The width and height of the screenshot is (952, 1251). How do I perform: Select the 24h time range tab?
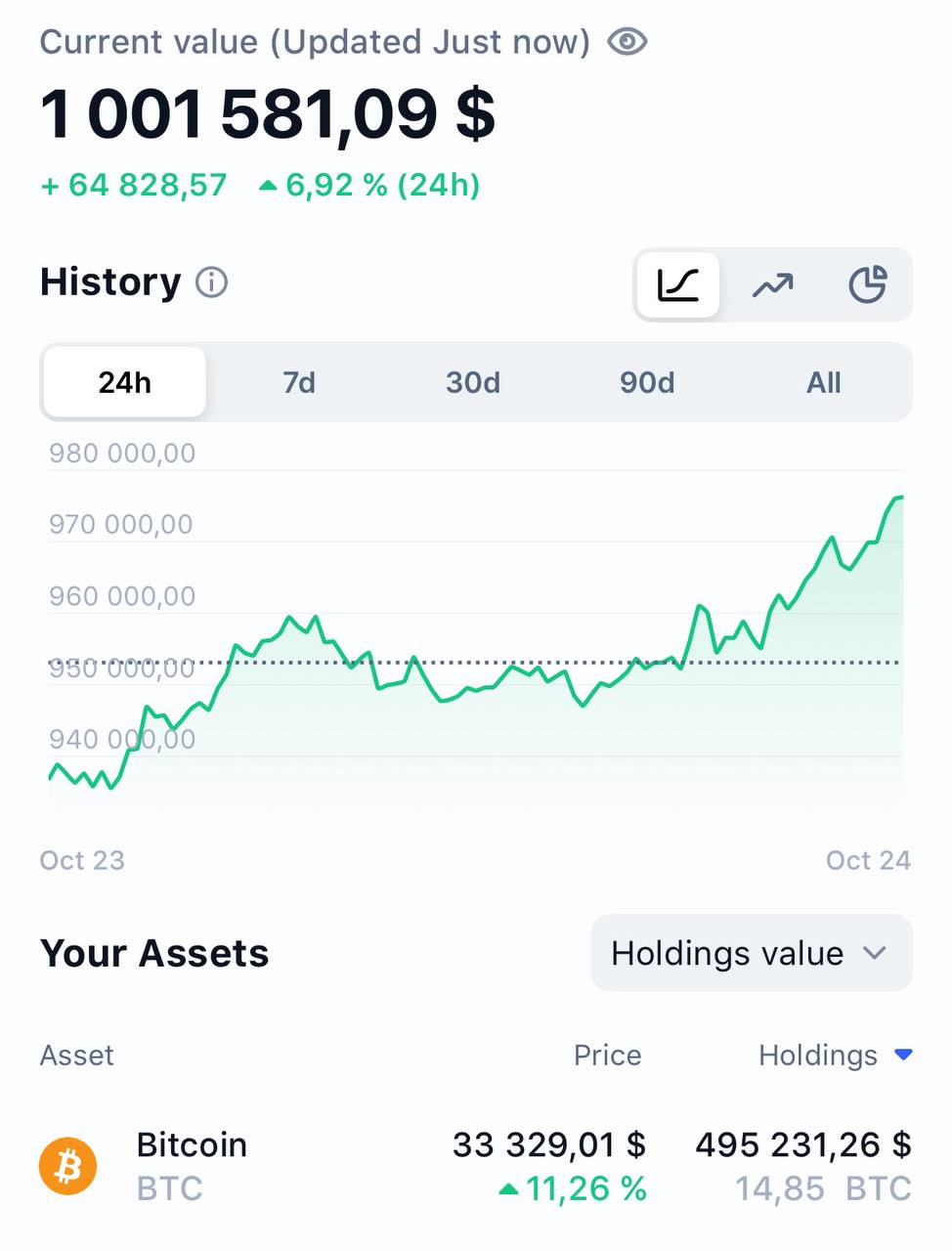[124, 382]
